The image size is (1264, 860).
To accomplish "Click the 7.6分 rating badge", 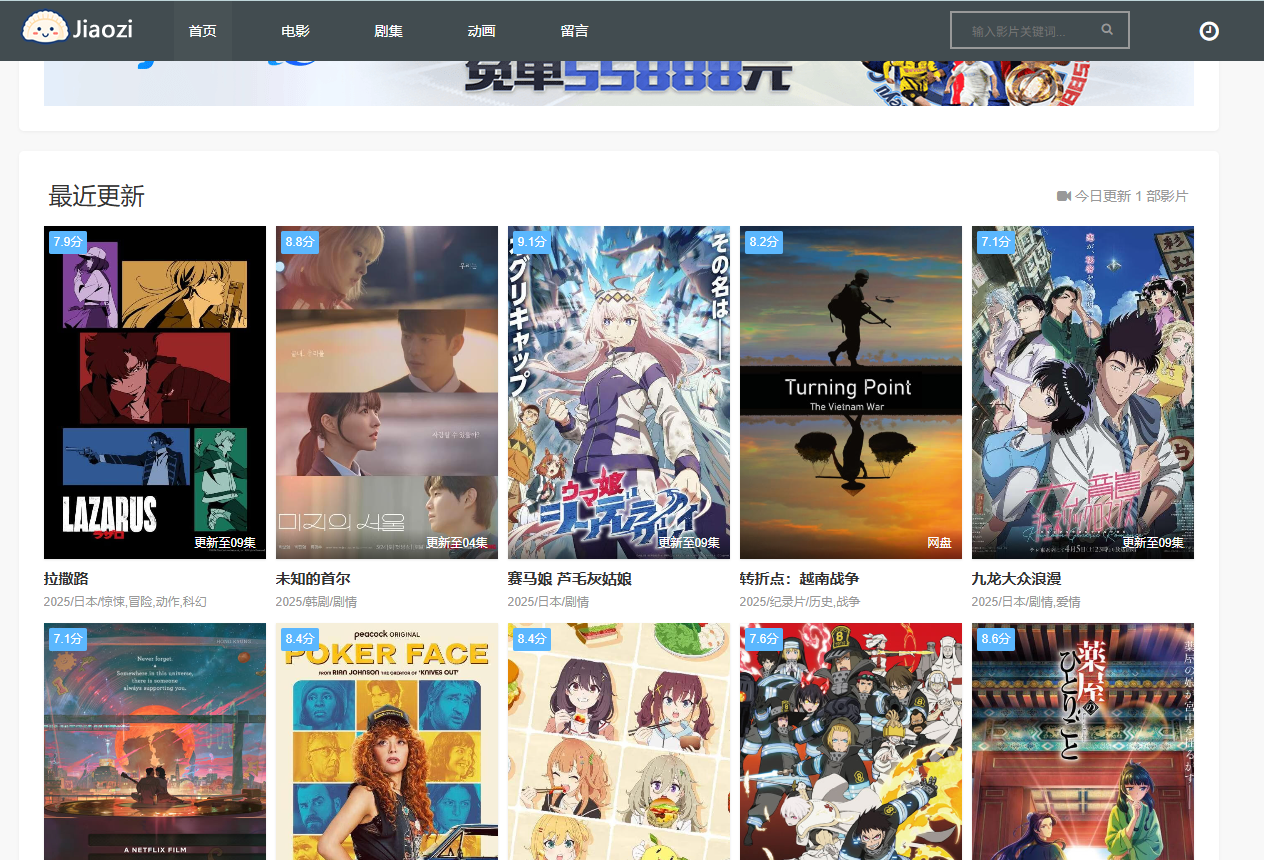I will (764, 639).
